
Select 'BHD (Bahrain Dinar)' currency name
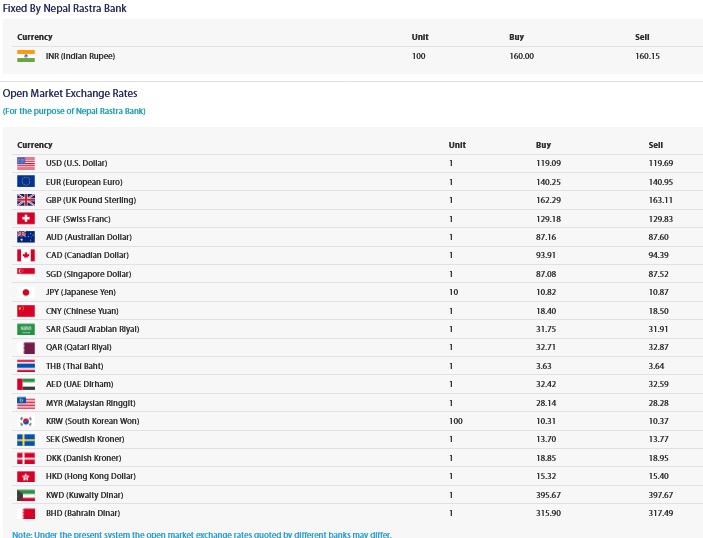[x=83, y=513]
